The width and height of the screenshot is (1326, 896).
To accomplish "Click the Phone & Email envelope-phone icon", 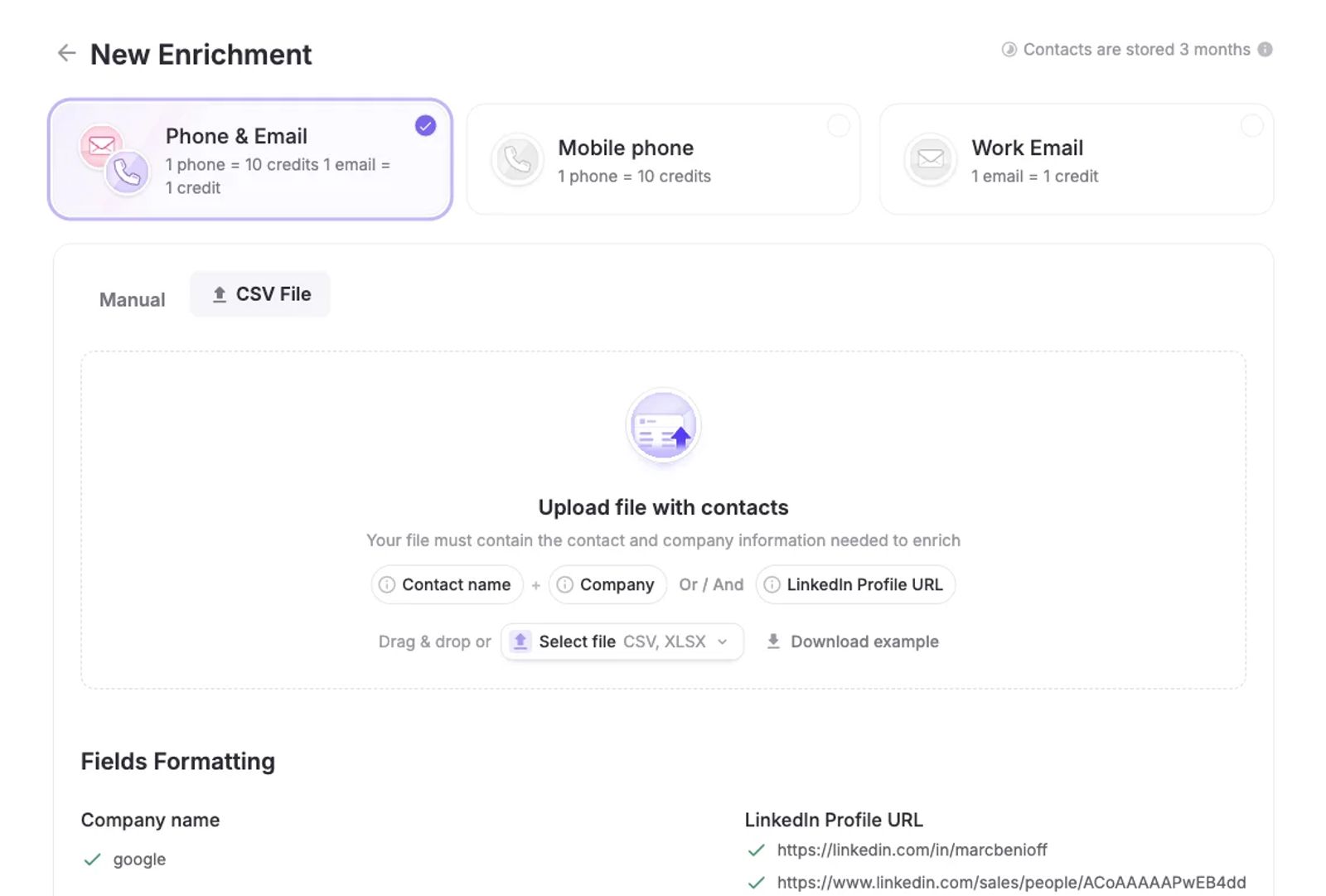I will (114, 159).
